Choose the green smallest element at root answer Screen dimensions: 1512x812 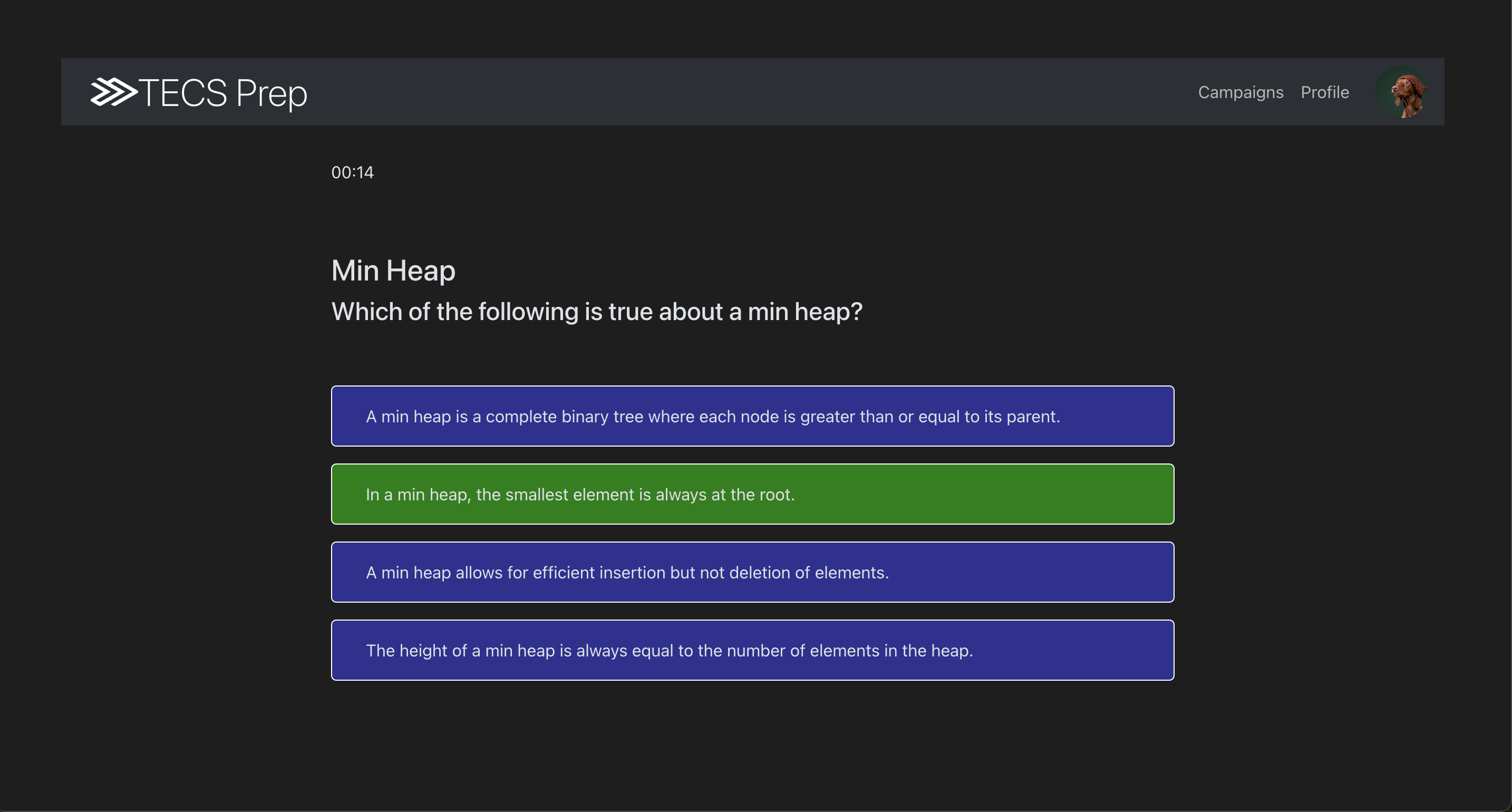[x=579, y=495]
